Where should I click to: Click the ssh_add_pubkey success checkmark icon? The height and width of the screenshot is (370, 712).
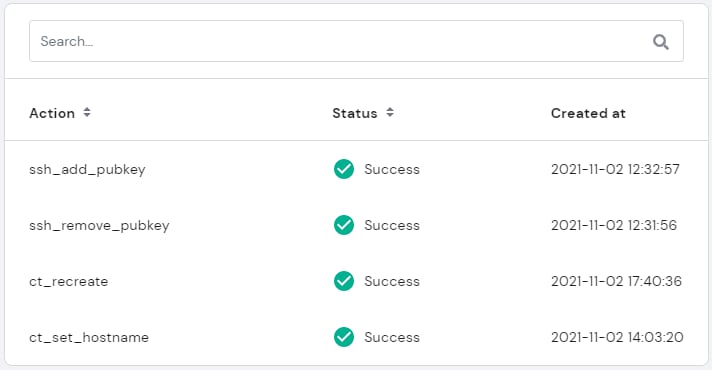click(x=344, y=169)
